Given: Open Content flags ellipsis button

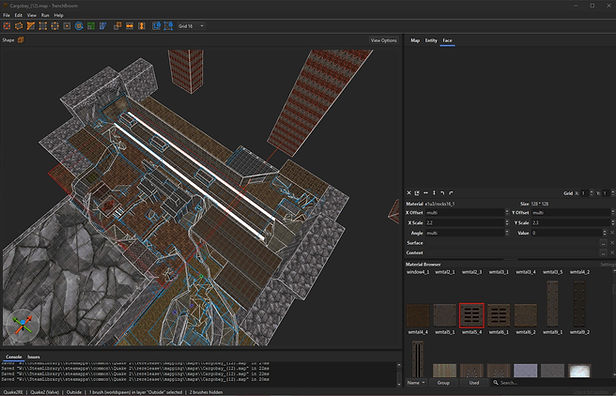Looking at the screenshot, I should [603, 253].
